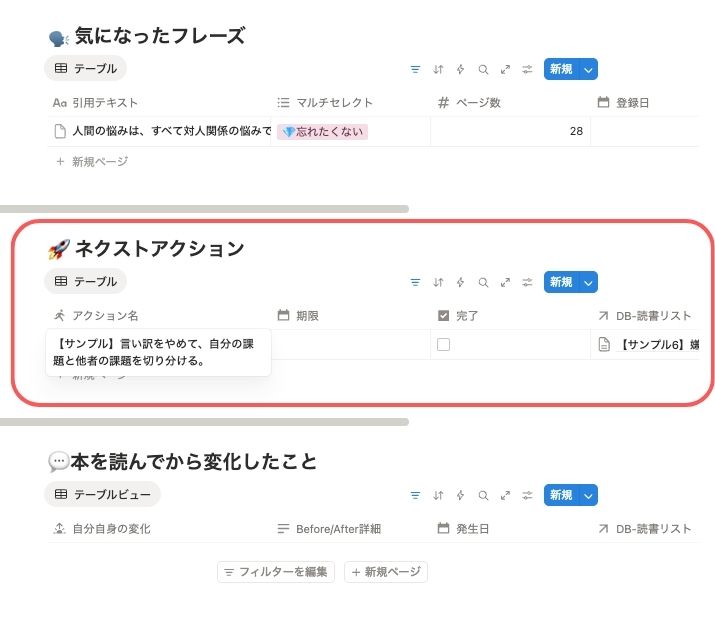Search the 気になったフレーズ database
715x626 pixels.
(483, 69)
